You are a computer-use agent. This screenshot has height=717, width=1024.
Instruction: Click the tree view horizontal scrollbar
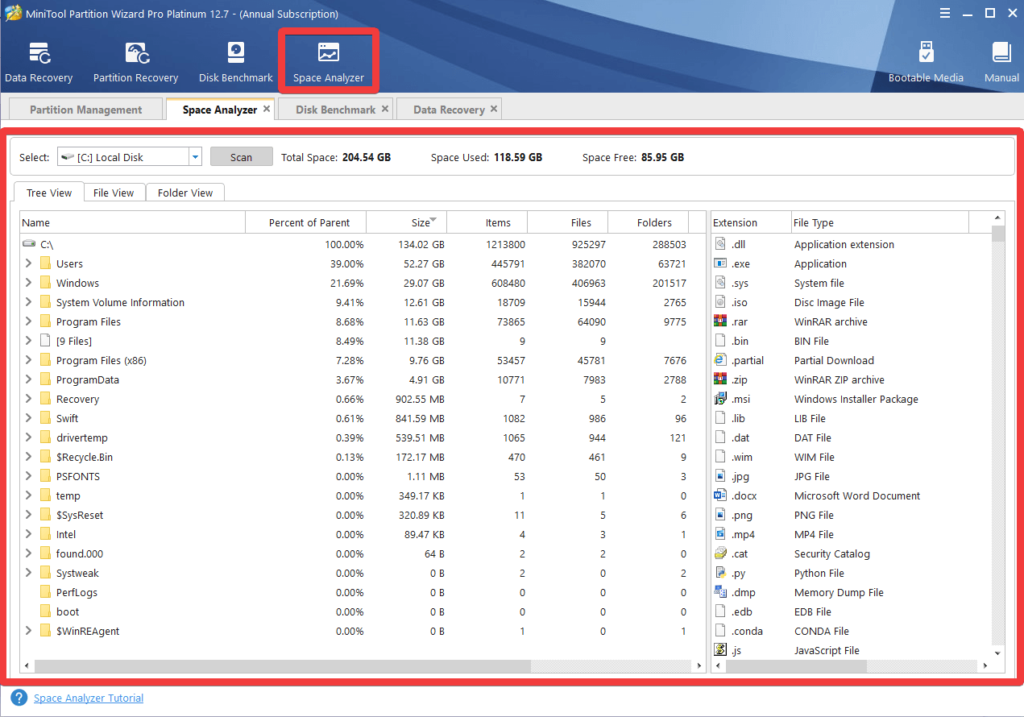coord(283,665)
